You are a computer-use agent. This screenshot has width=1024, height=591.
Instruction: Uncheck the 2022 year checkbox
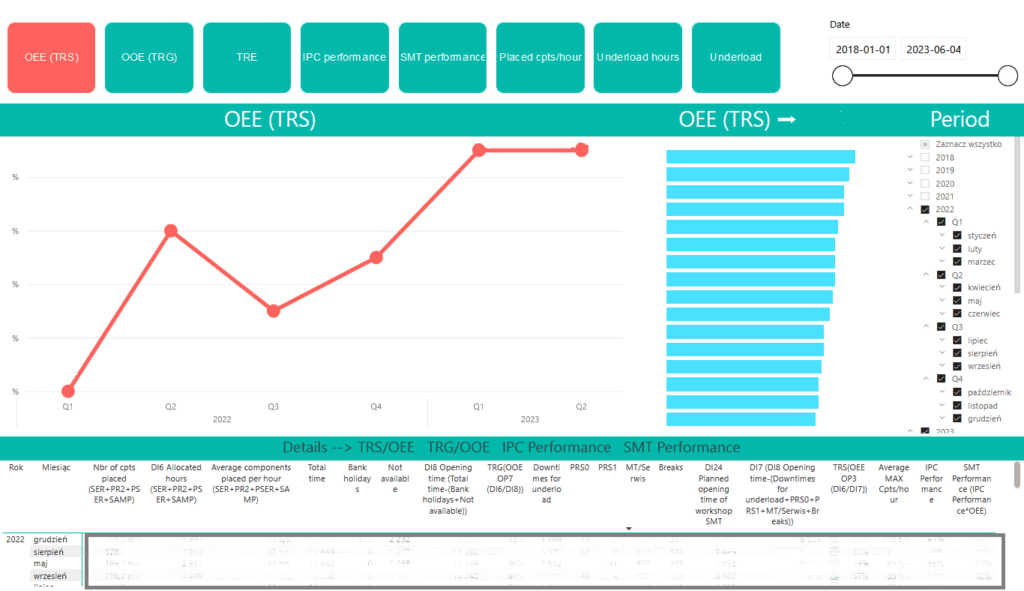pos(925,210)
